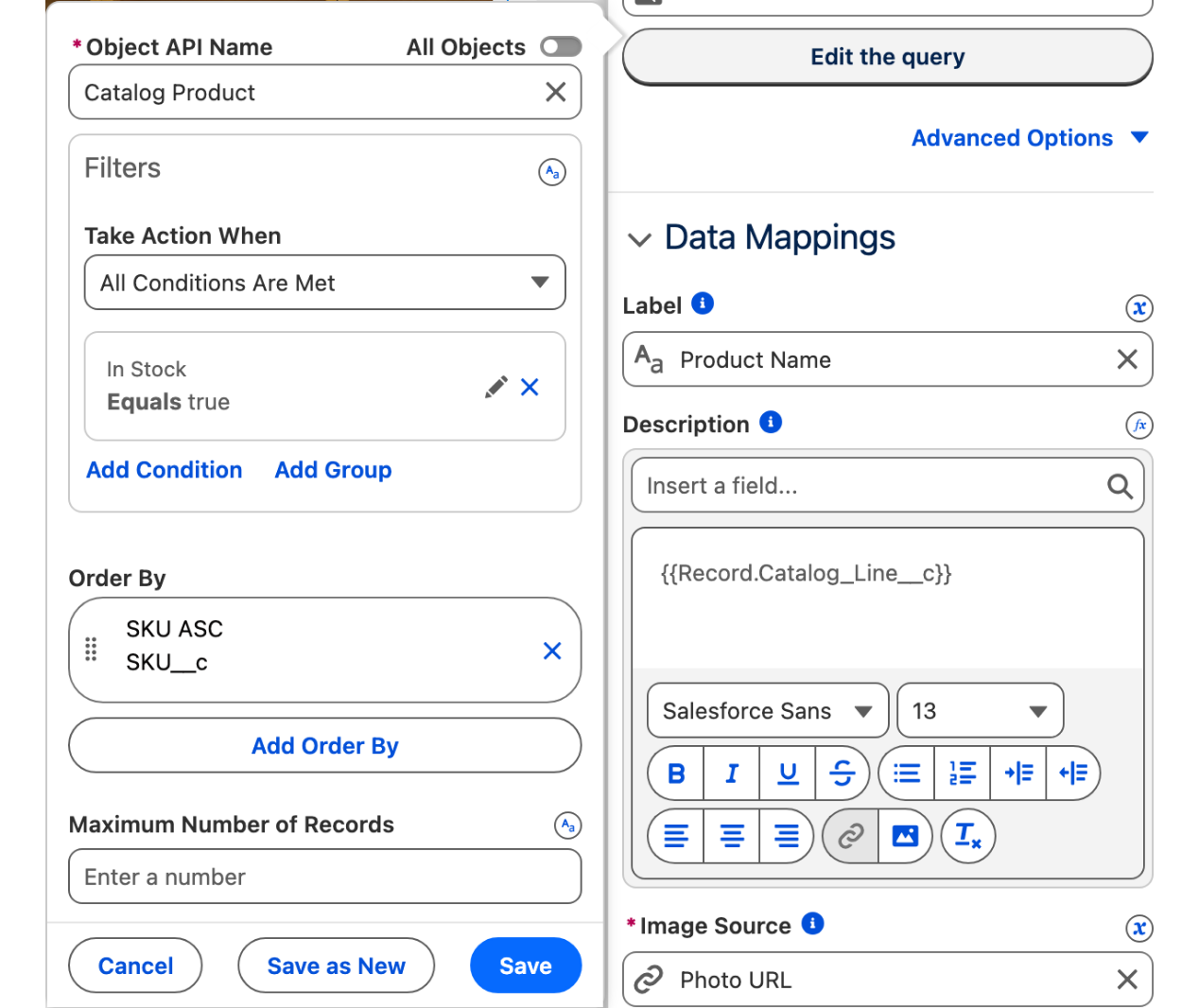
Task: Toggle formula mode for Description
Action: coord(1139,426)
